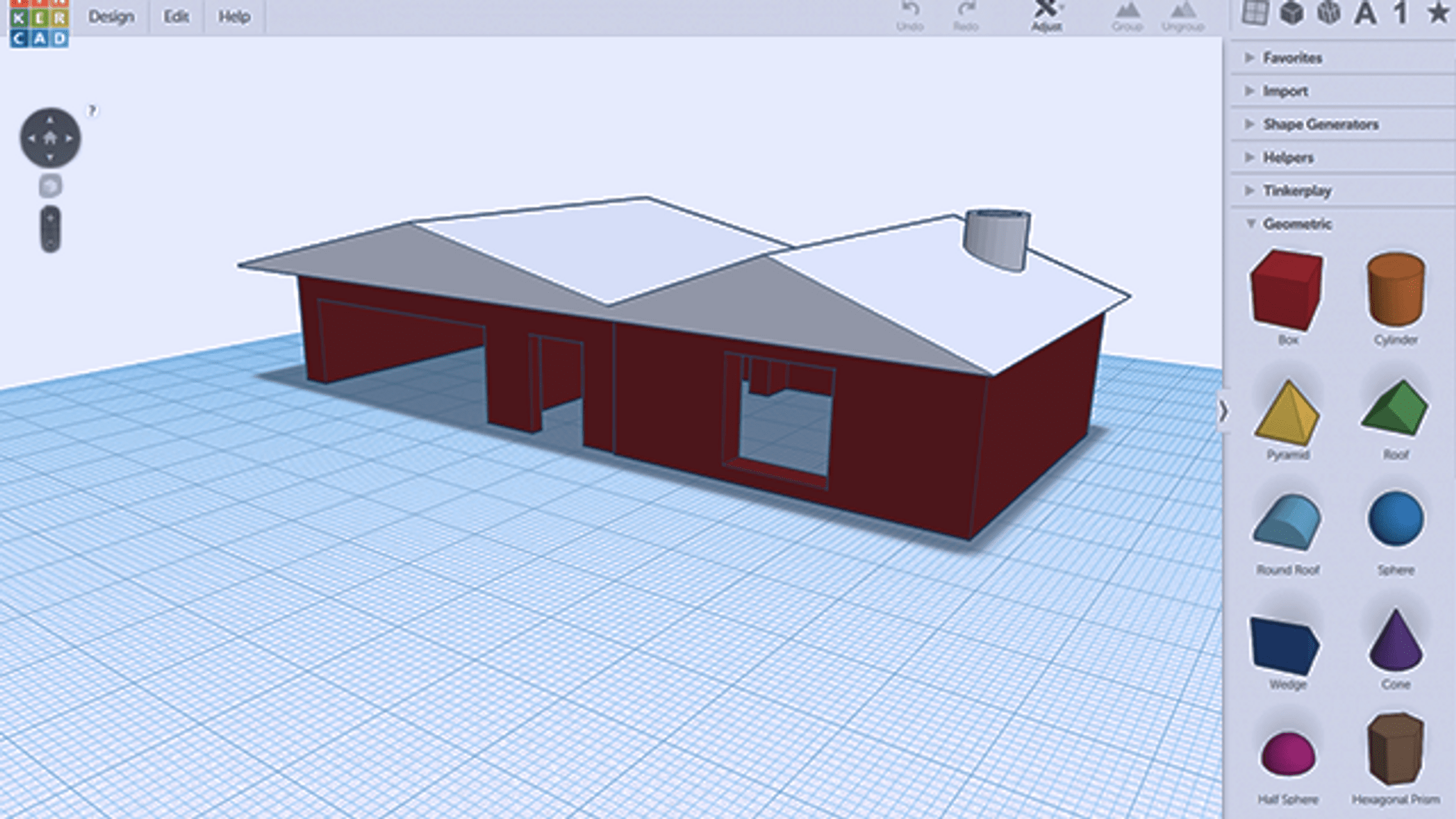
Task: Collapse the Geometric shapes section
Action: click(1297, 224)
